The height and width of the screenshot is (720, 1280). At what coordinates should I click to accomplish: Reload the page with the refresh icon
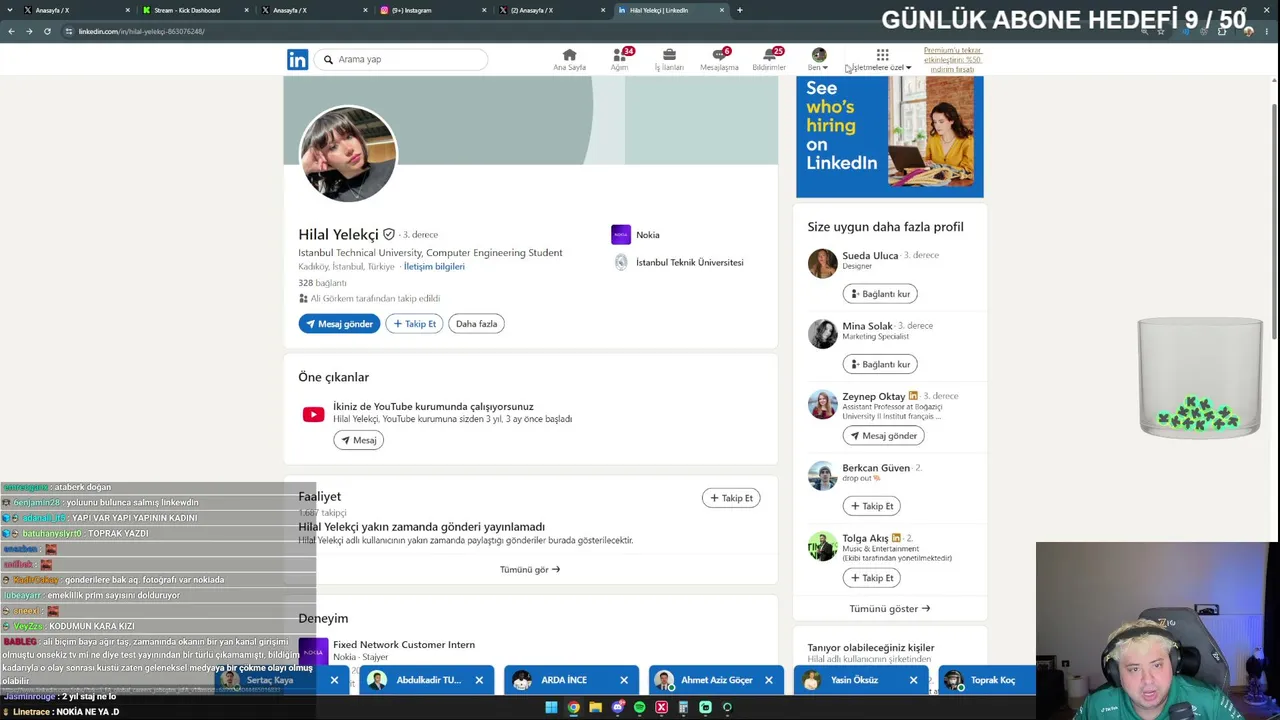click(47, 31)
